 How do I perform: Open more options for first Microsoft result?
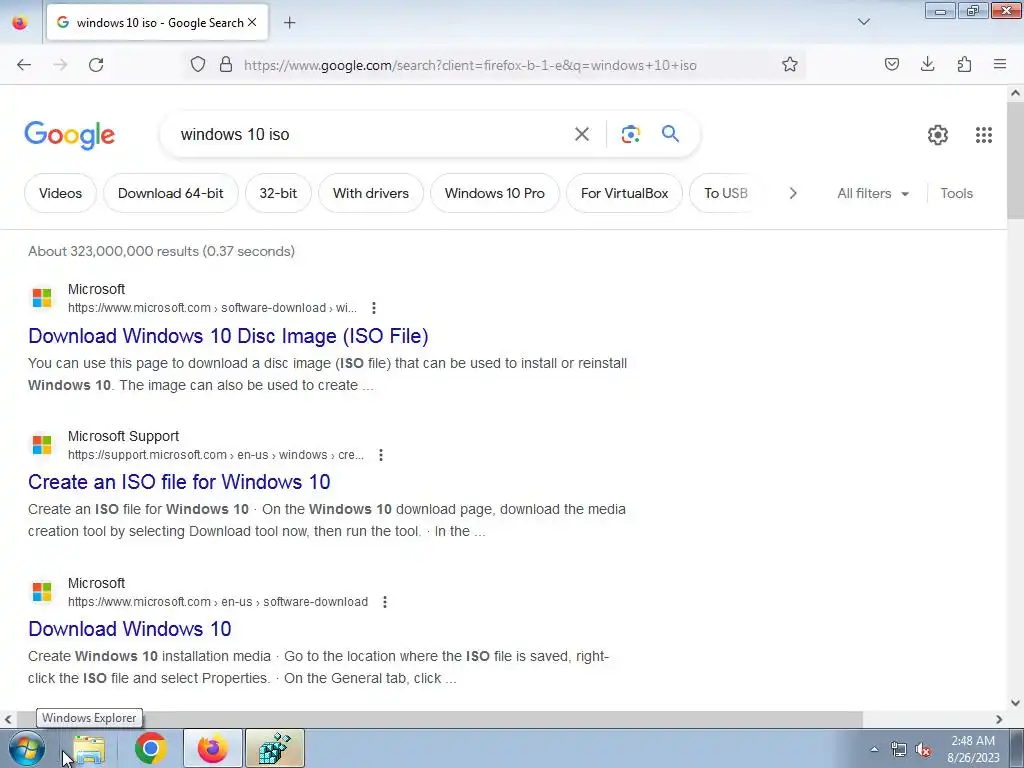pos(374,308)
